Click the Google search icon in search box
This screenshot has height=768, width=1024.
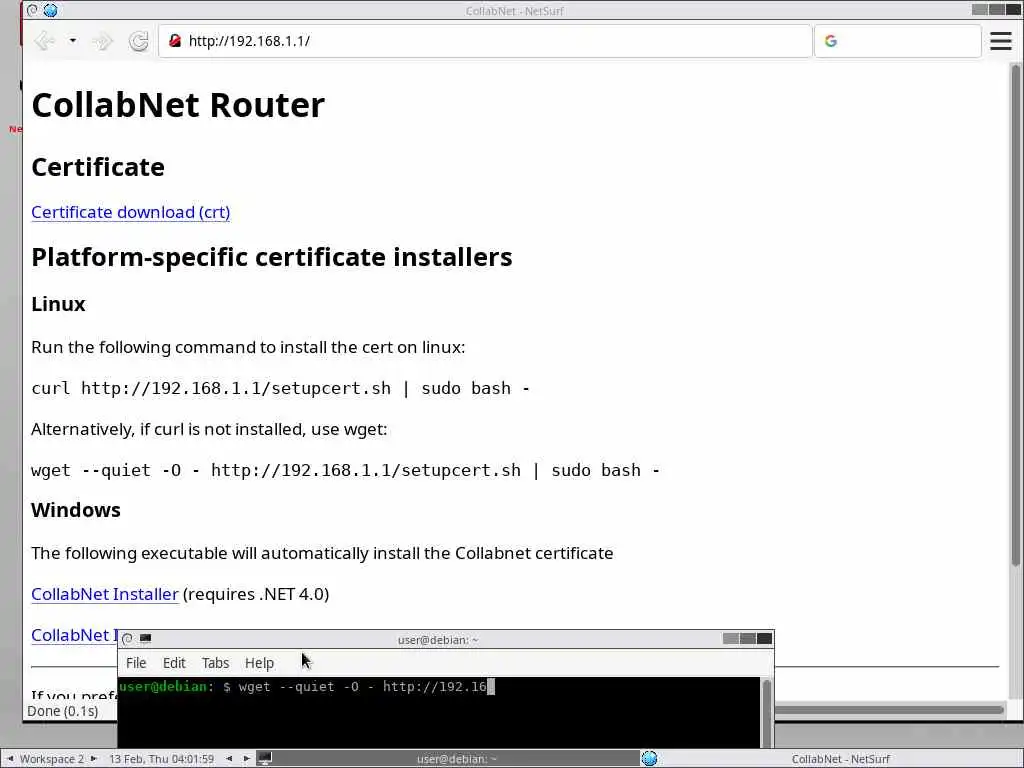831,41
